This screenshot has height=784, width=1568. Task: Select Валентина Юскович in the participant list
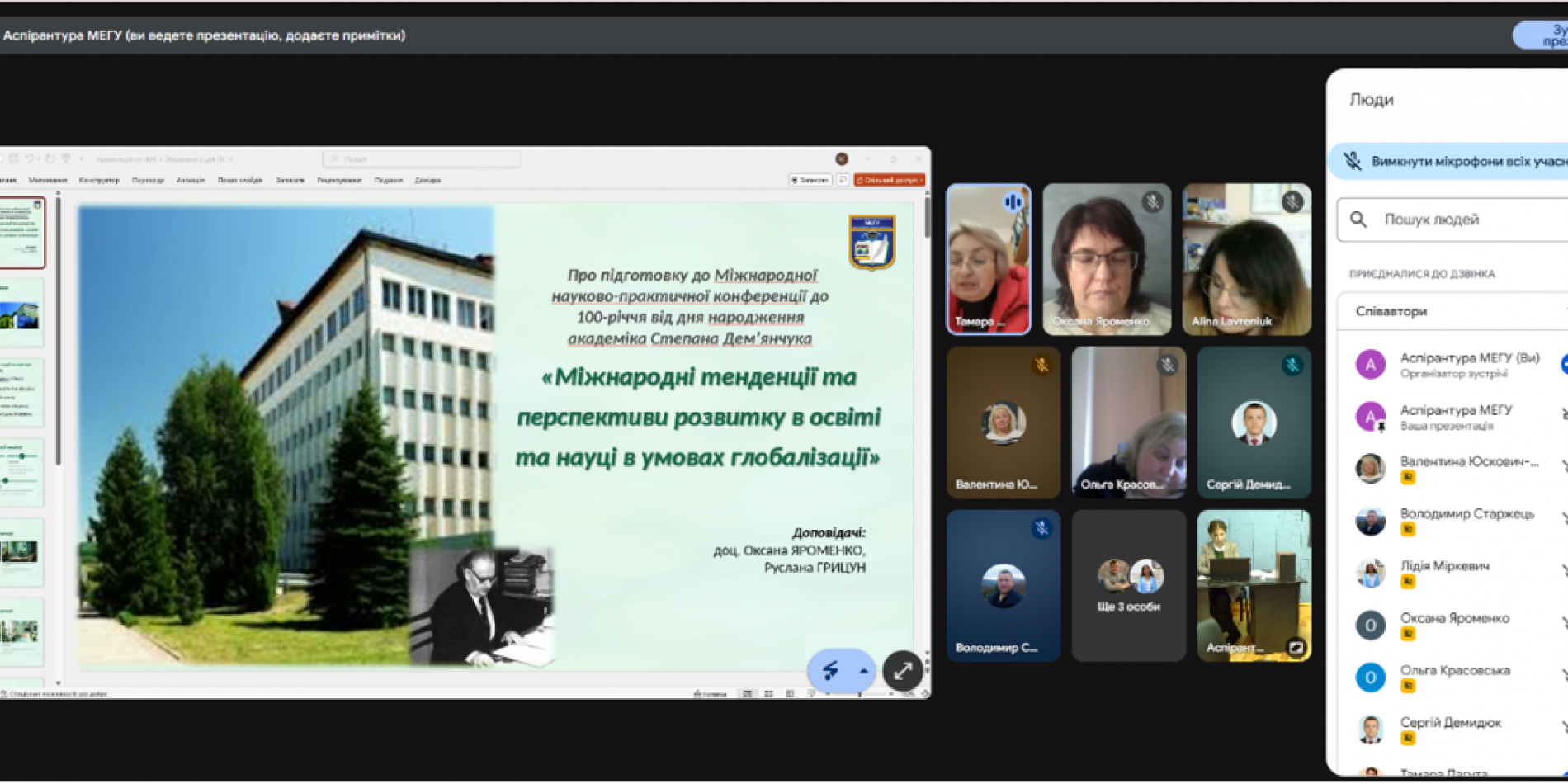coord(1468,462)
